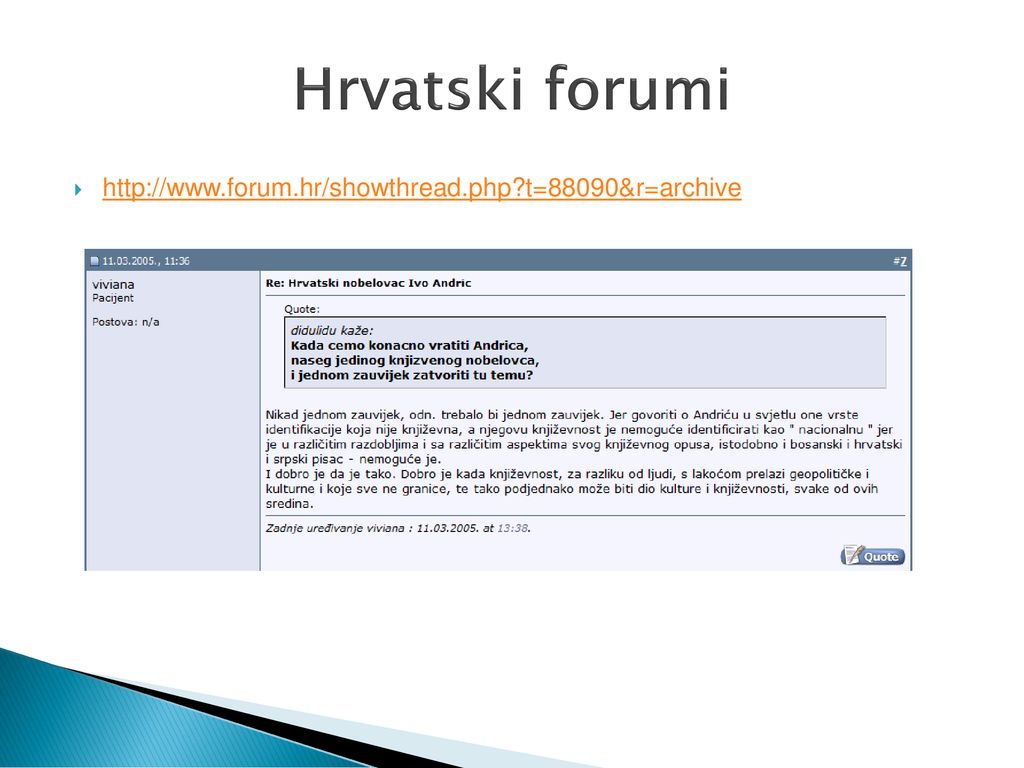Click the post date '11.03.2005., 11:36'
1024x768 pixels.
pyautogui.click(x=146, y=261)
